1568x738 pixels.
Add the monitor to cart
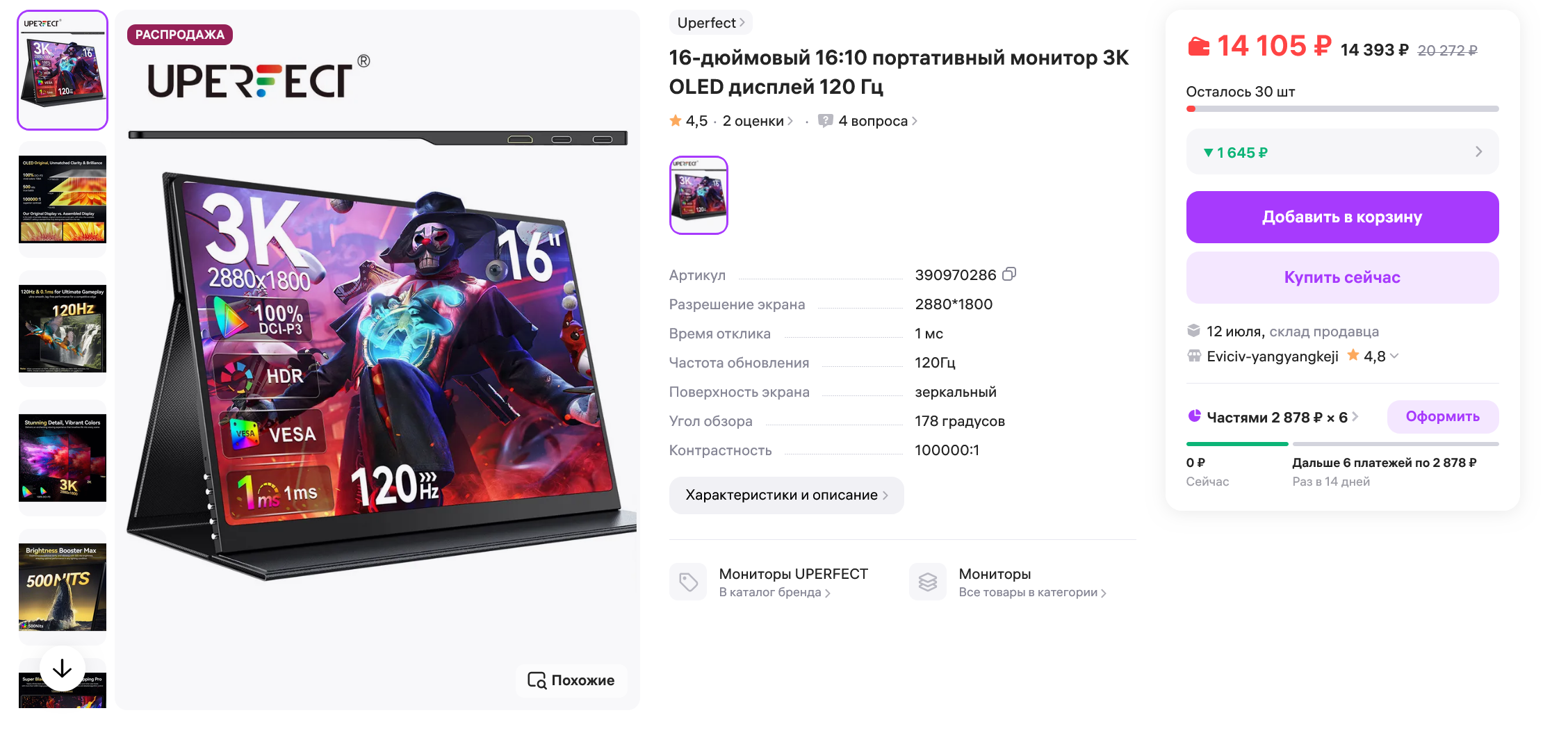click(x=1342, y=218)
